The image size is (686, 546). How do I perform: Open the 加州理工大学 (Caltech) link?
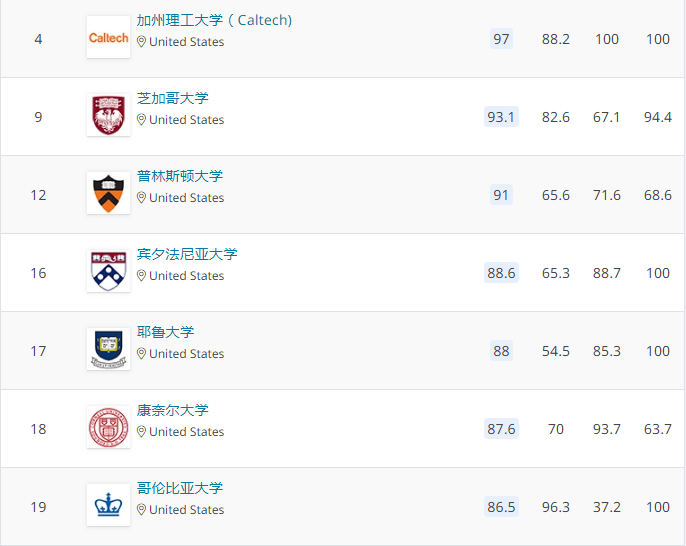click(x=214, y=20)
